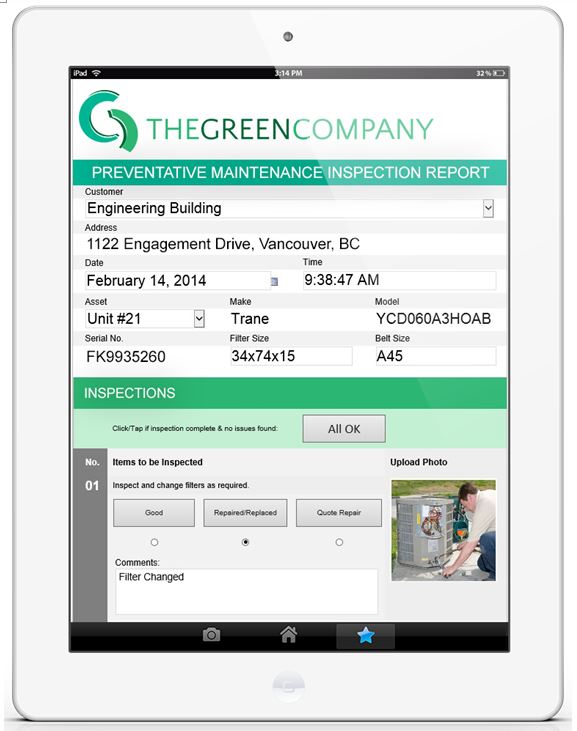Click the Good button
The image size is (577, 731).
pos(154,513)
